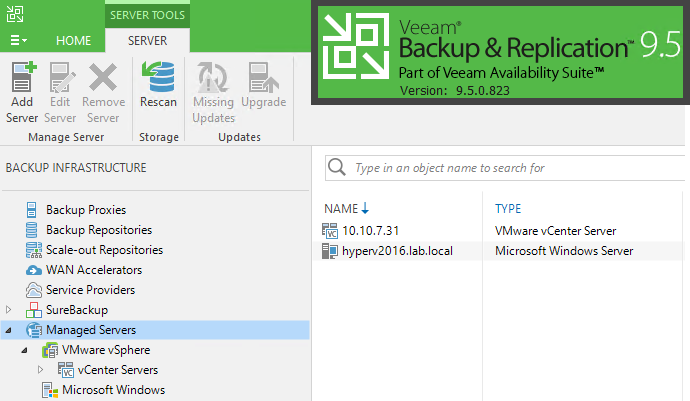Screen dimensions: 690x401
Task: Click the Managed Servers globe icon
Action: (34, 330)
